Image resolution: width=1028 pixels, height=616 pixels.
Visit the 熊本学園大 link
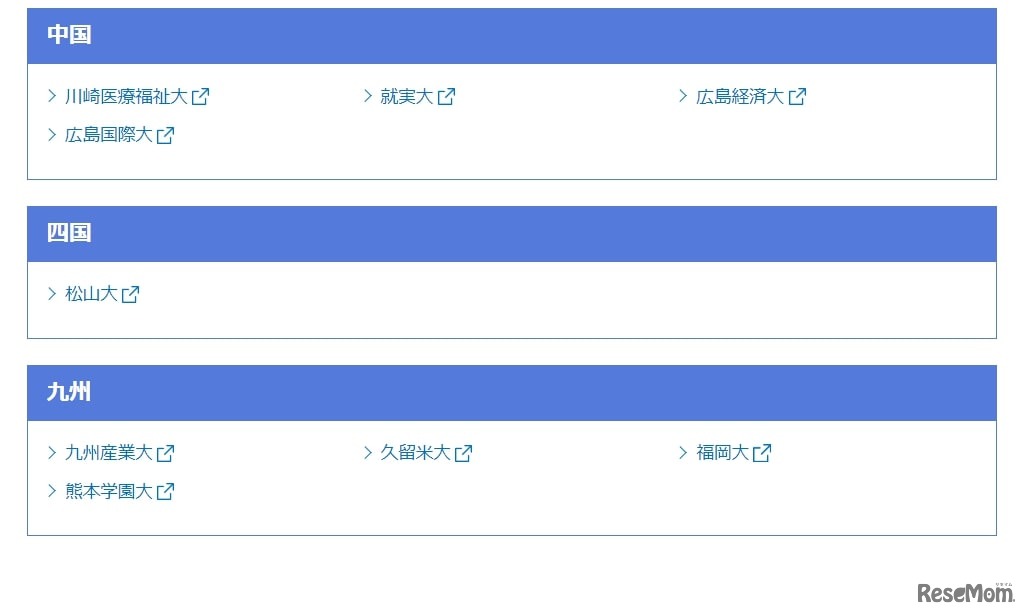point(108,492)
